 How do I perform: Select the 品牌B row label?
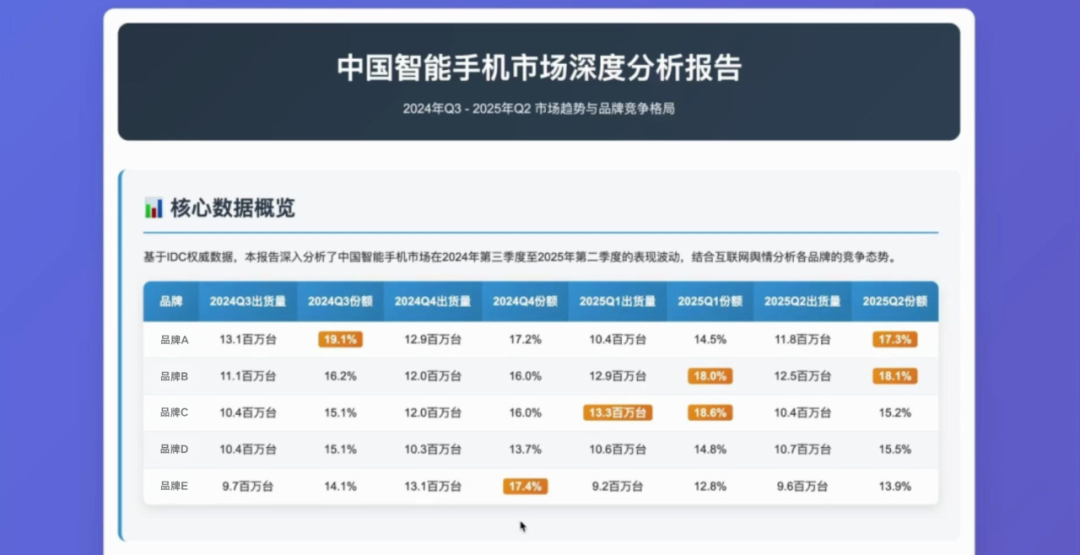pyautogui.click(x=174, y=376)
